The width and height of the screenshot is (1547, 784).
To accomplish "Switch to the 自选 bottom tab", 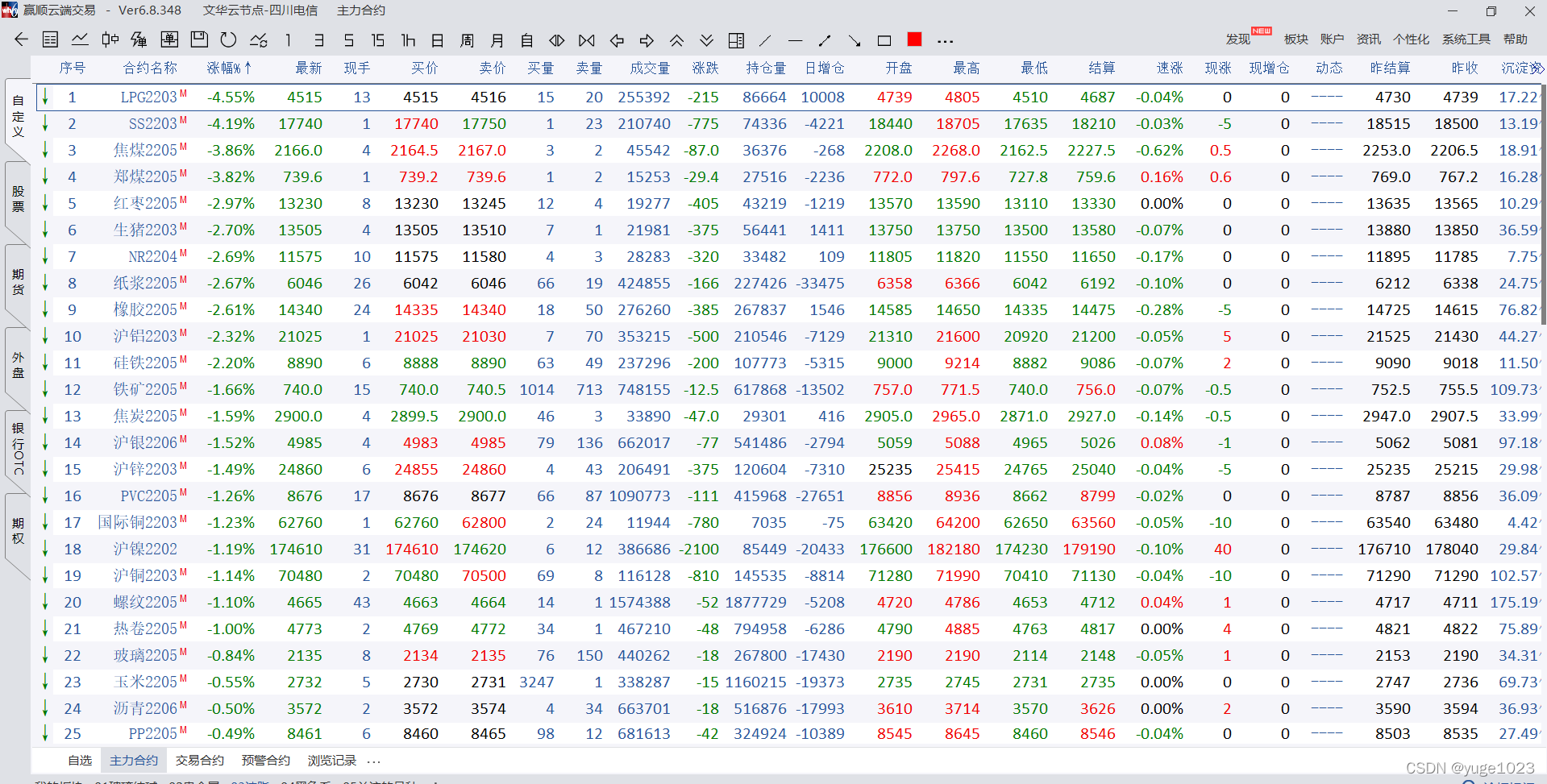I will [80, 760].
